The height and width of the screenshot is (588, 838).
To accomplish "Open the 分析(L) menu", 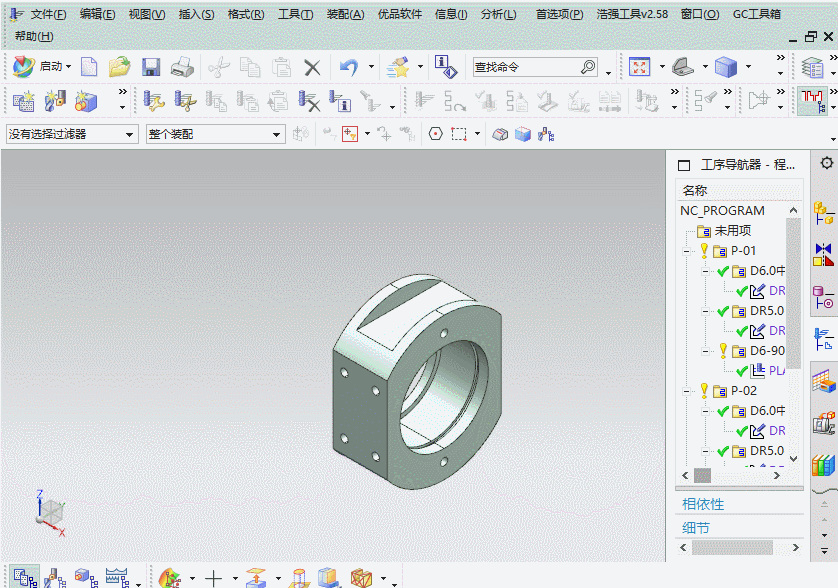I will pos(499,14).
